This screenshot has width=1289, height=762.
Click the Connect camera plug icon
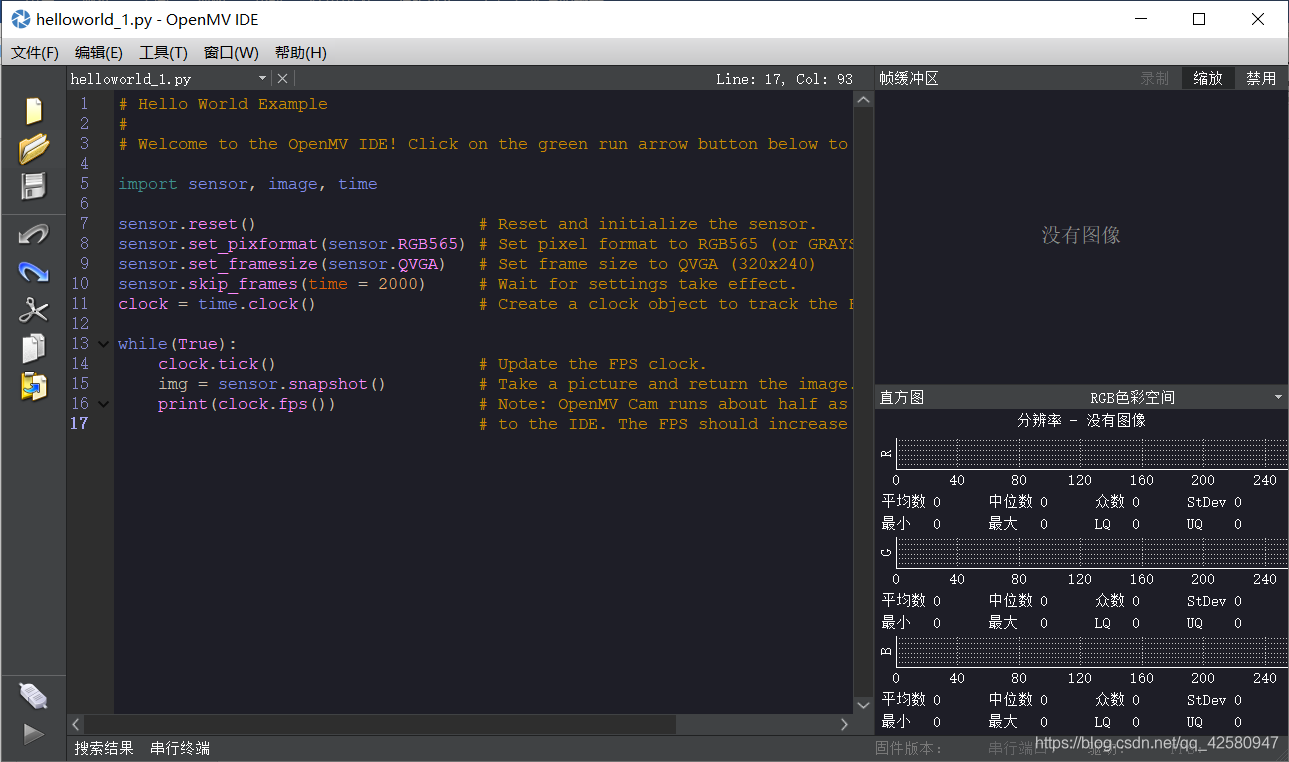coord(33,695)
